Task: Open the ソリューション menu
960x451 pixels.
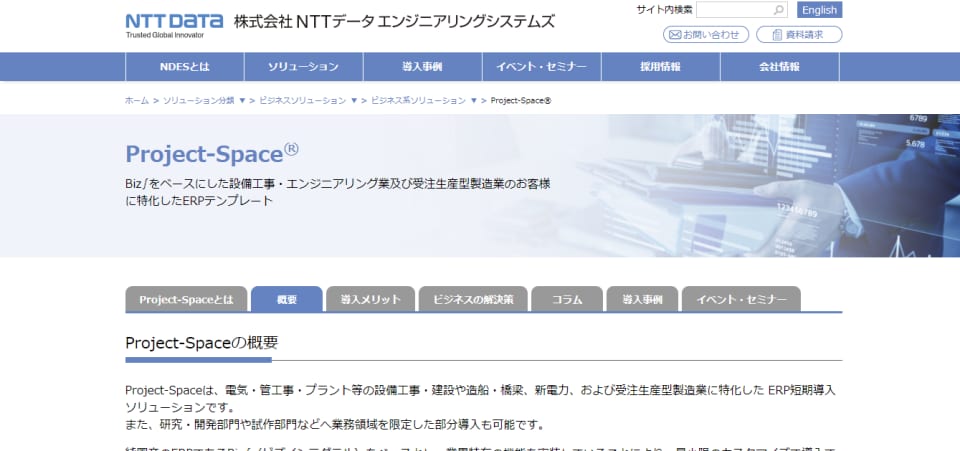Action: click(304, 67)
